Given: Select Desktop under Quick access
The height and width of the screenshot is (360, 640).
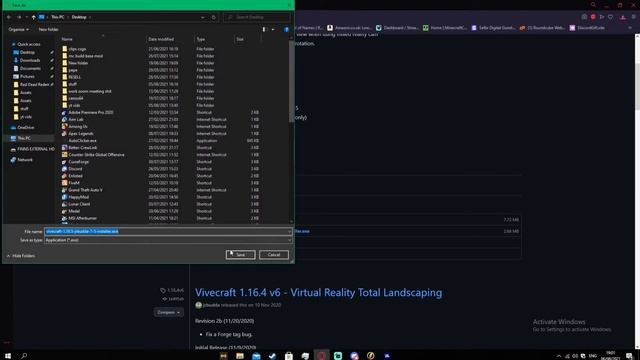Looking at the screenshot, I should tap(27, 52).
